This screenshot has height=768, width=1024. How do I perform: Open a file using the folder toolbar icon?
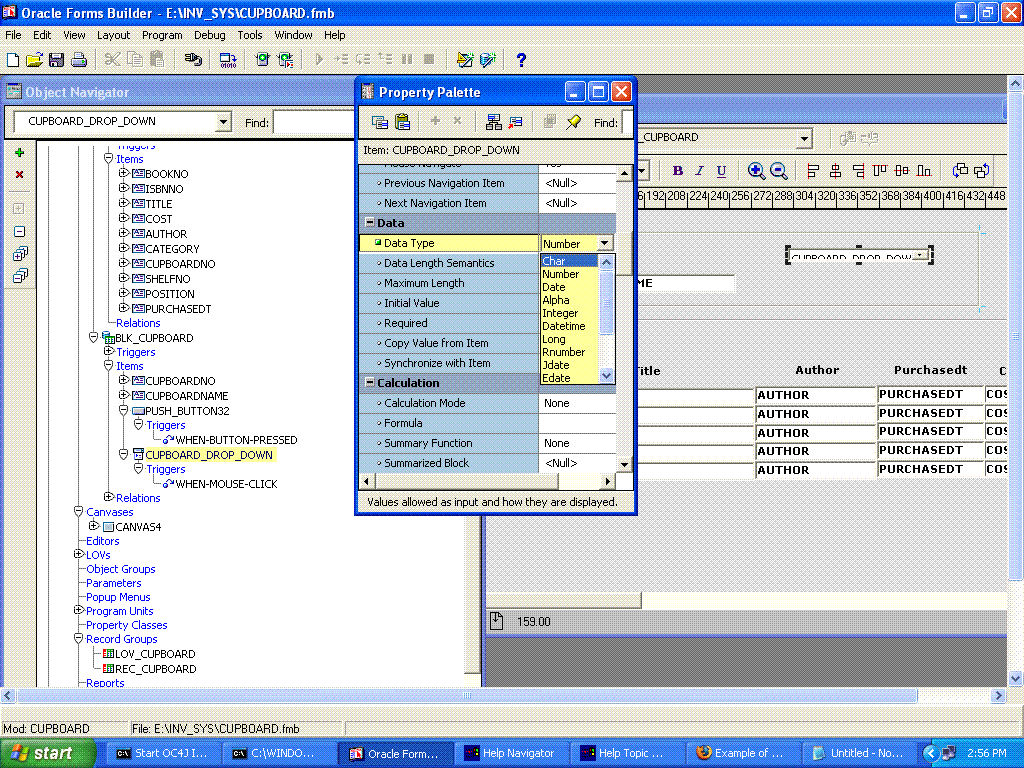[x=34, y=60]
